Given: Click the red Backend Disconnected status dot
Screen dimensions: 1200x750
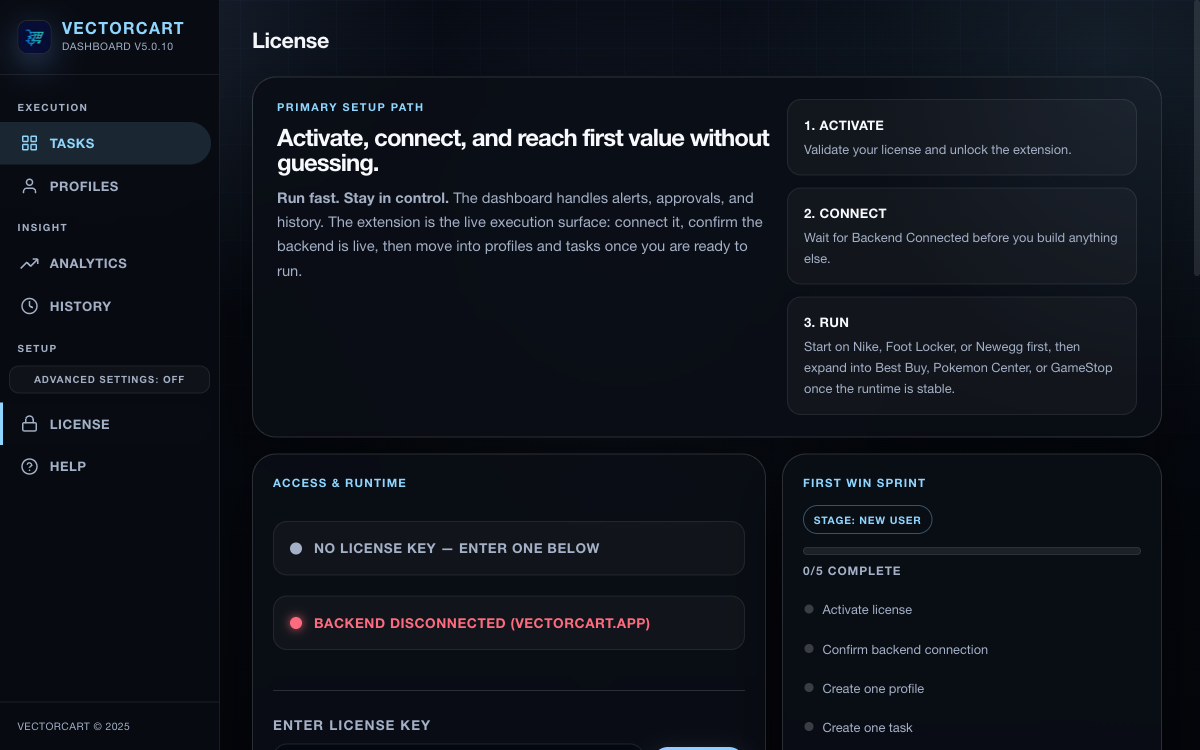Looking at the screenshot, I should [x=295, y=622].
